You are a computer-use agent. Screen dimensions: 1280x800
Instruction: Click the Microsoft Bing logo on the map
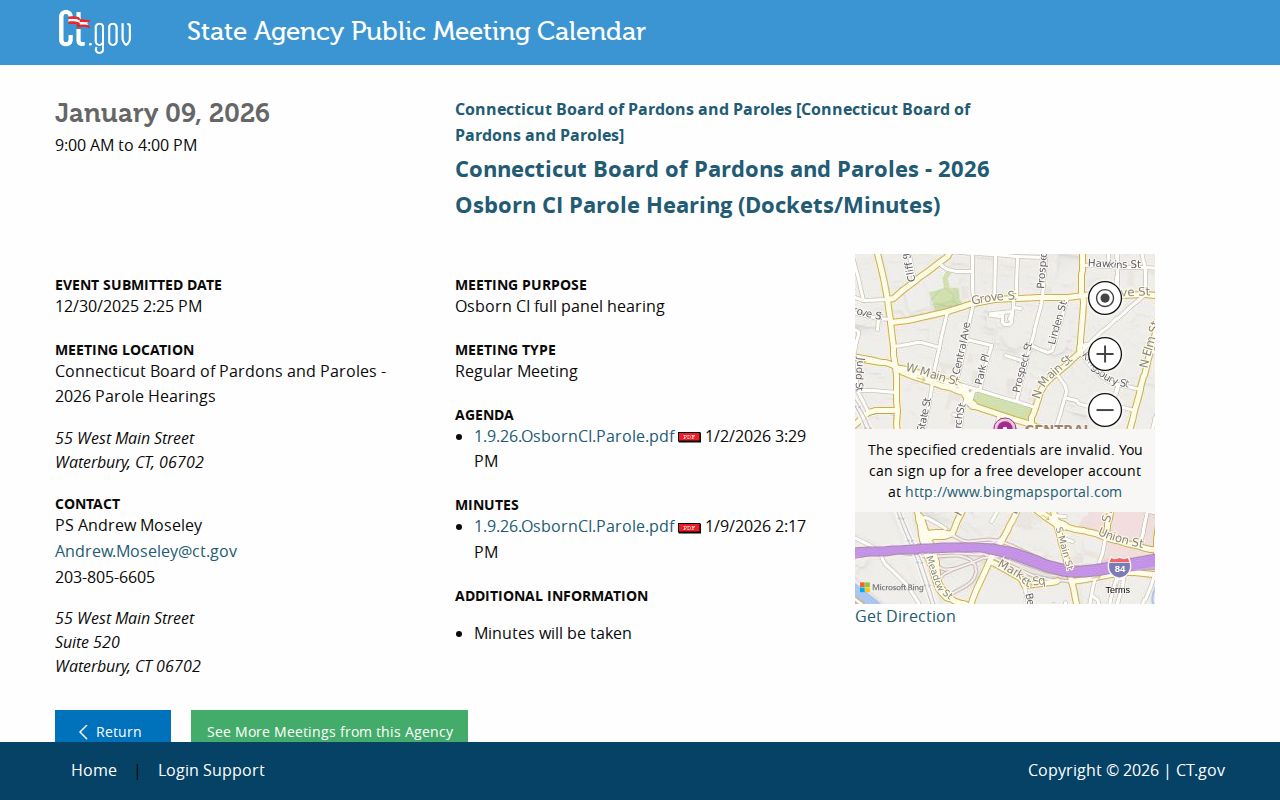[891, 588]
